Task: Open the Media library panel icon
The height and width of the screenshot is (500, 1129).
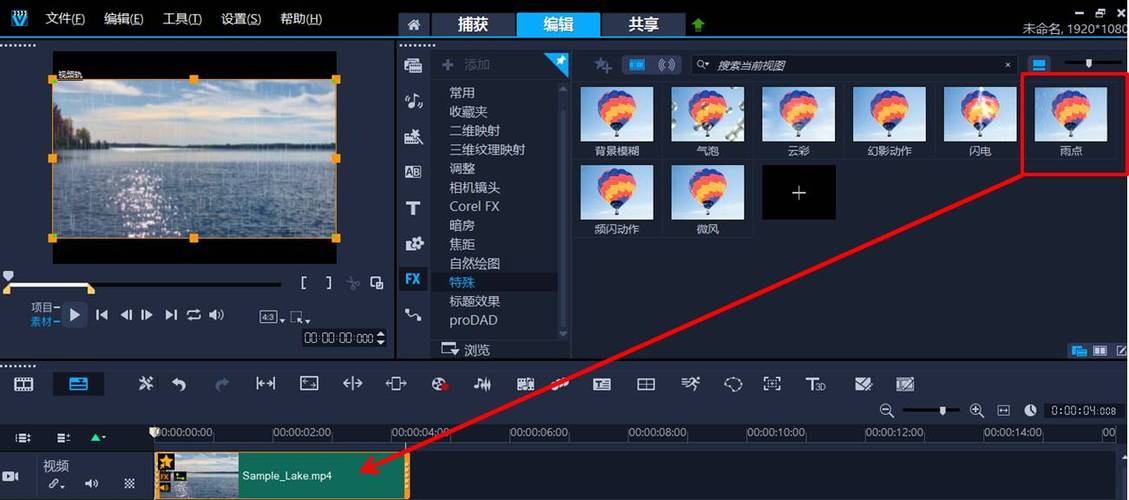Action: pyautogui.click(x=413, y=66)
